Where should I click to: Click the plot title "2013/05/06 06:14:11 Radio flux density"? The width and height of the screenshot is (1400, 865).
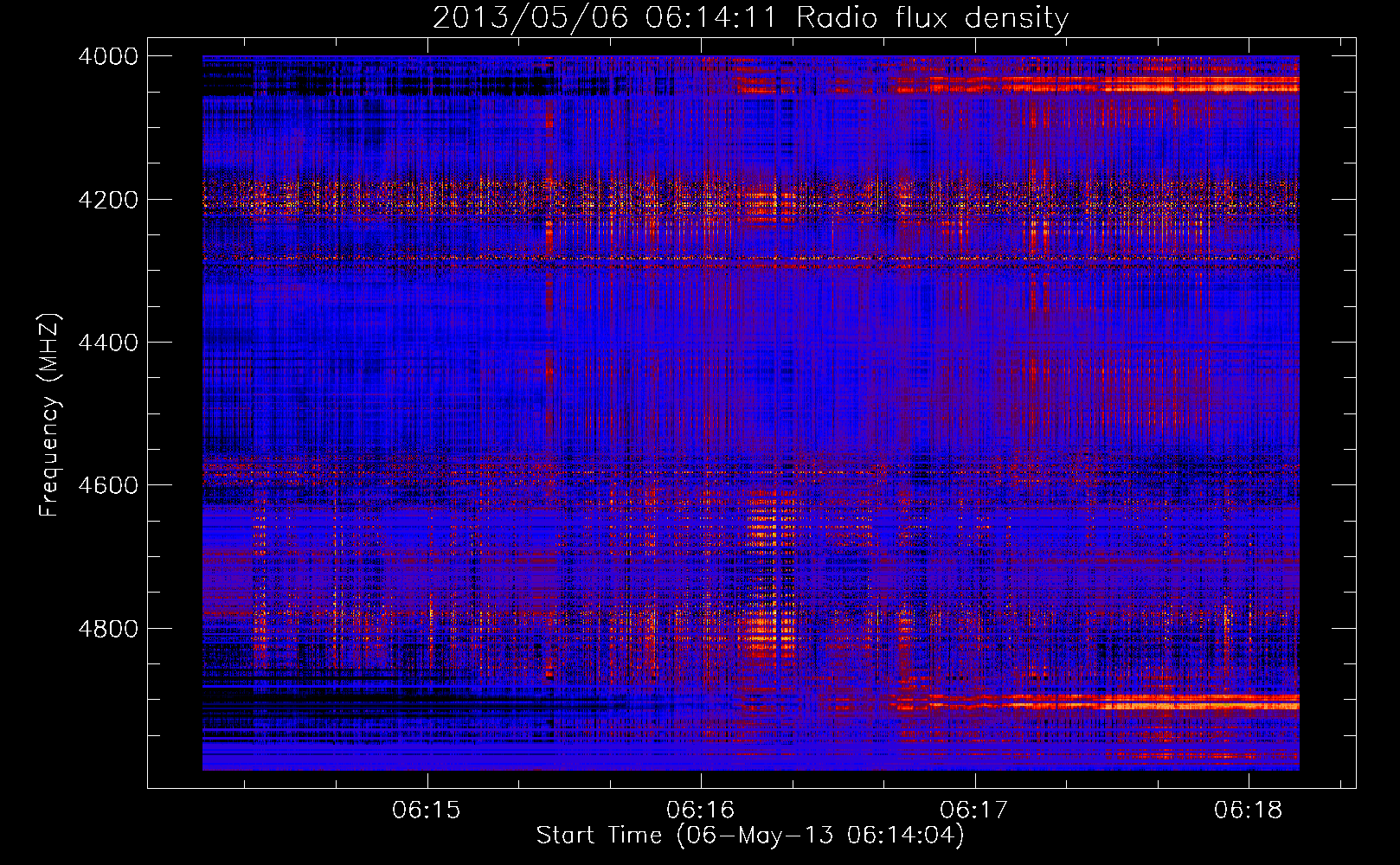click(x=750, y=17)
